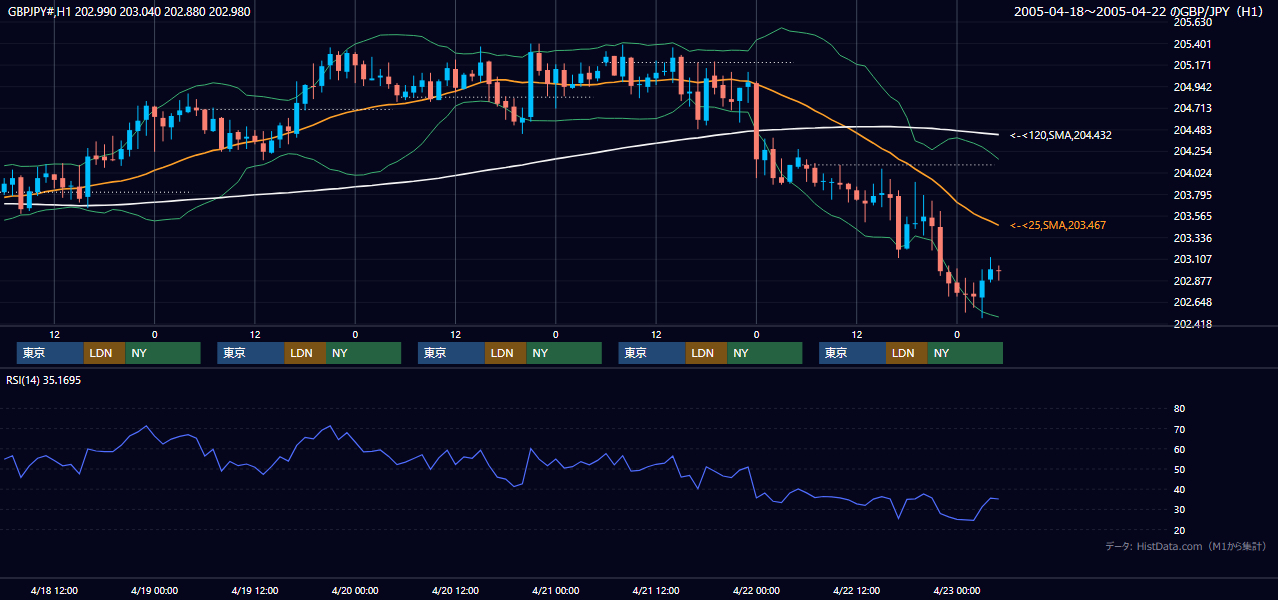Click the RSI 60 level label

point(1179,449)
